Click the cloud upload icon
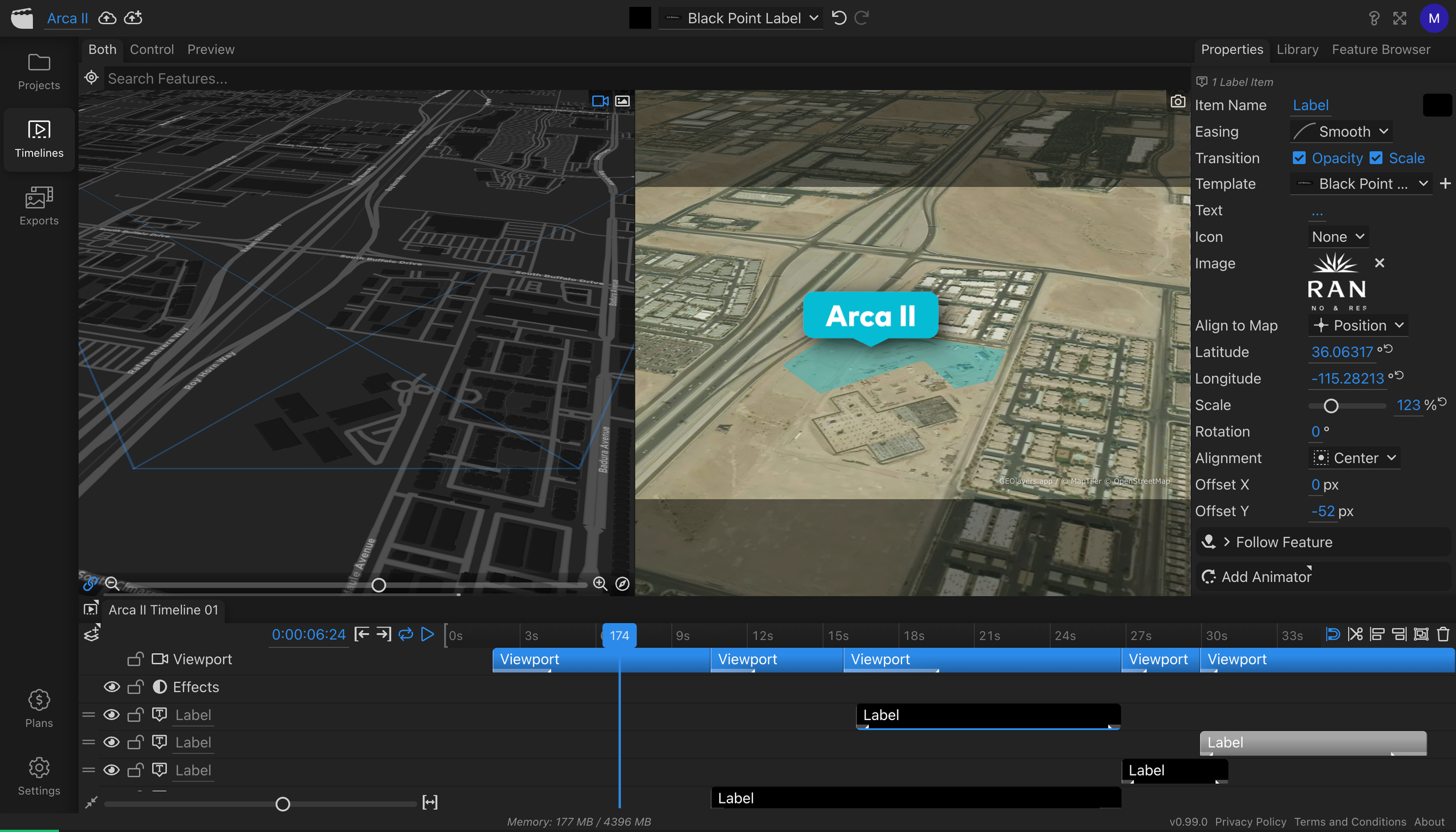The width and height of the screenshot is (1456, 832). click(107, 18)
